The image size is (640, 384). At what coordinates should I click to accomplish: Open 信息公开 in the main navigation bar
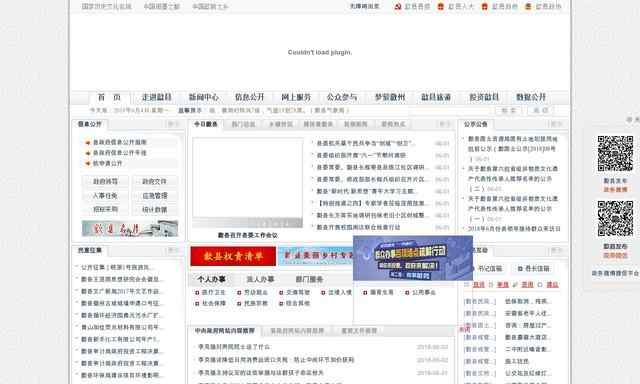click(249, 97)
